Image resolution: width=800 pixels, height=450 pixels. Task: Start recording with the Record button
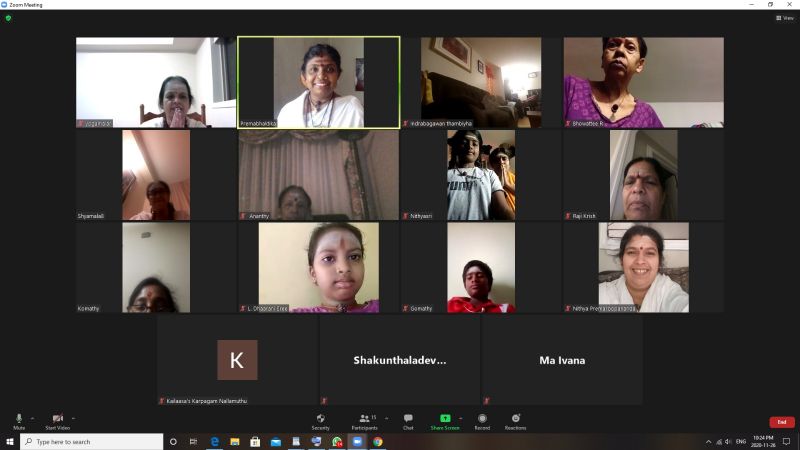[482, 419]
